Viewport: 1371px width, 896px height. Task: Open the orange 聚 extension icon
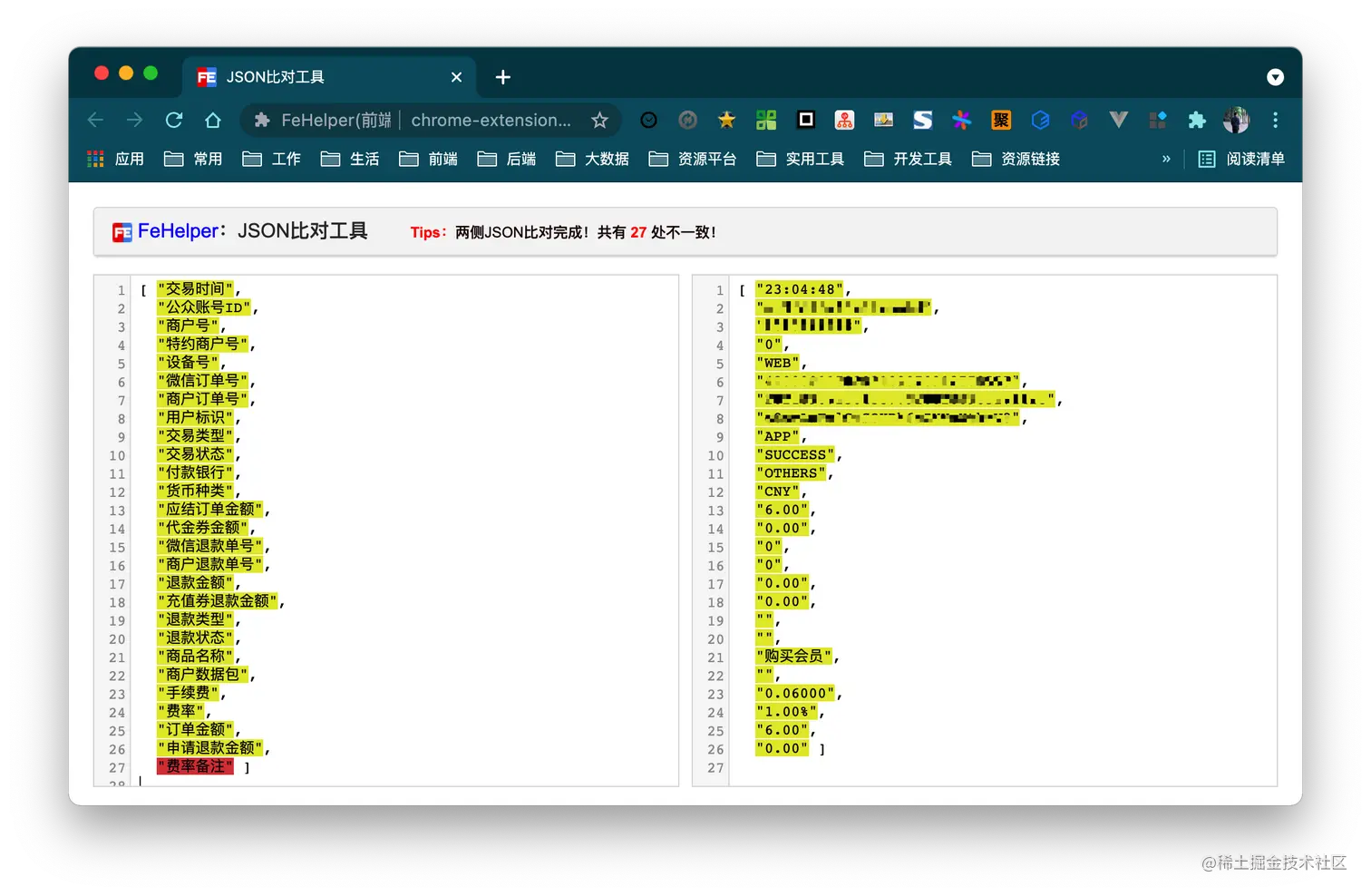tap(1001, 120)
